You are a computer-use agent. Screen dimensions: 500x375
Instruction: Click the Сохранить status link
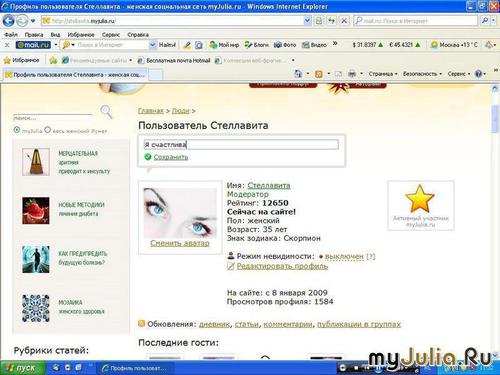tap(171, 157)
